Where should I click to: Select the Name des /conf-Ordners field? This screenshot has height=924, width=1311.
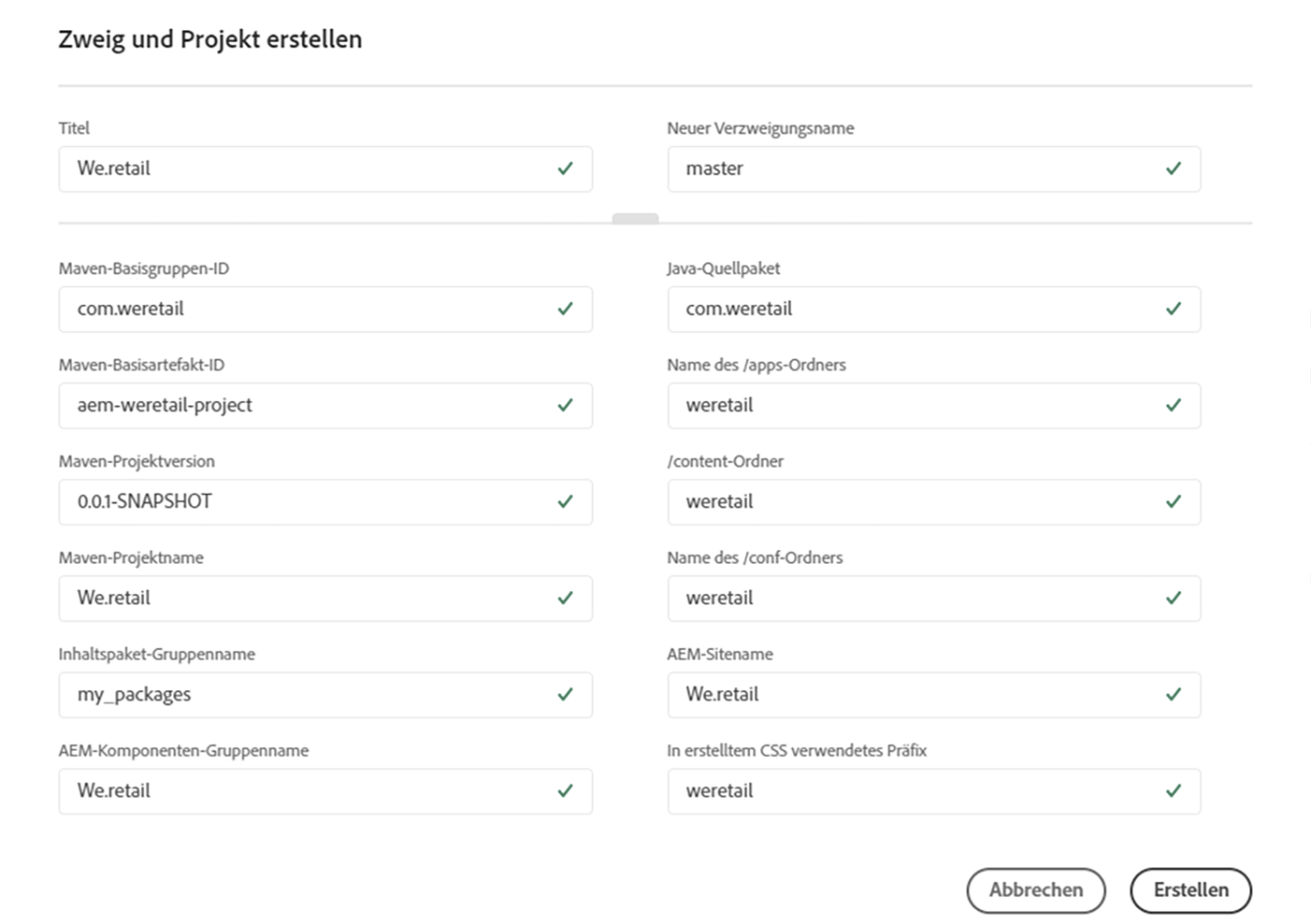(x=916, y=599)
